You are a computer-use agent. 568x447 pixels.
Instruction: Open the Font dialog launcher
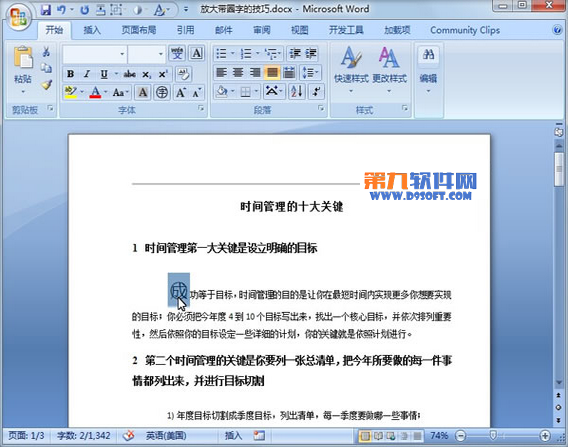click(201, 108)
